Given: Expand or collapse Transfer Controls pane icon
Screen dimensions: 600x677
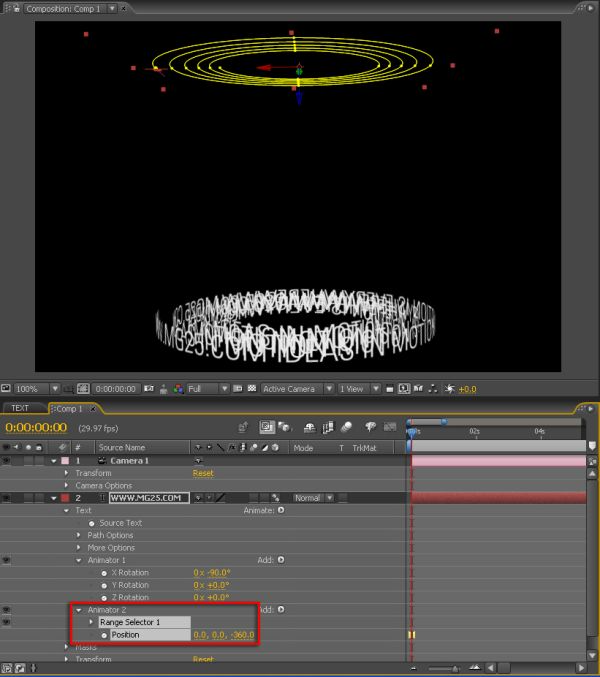Looking at the screenshot, I should tap(21, 669).
